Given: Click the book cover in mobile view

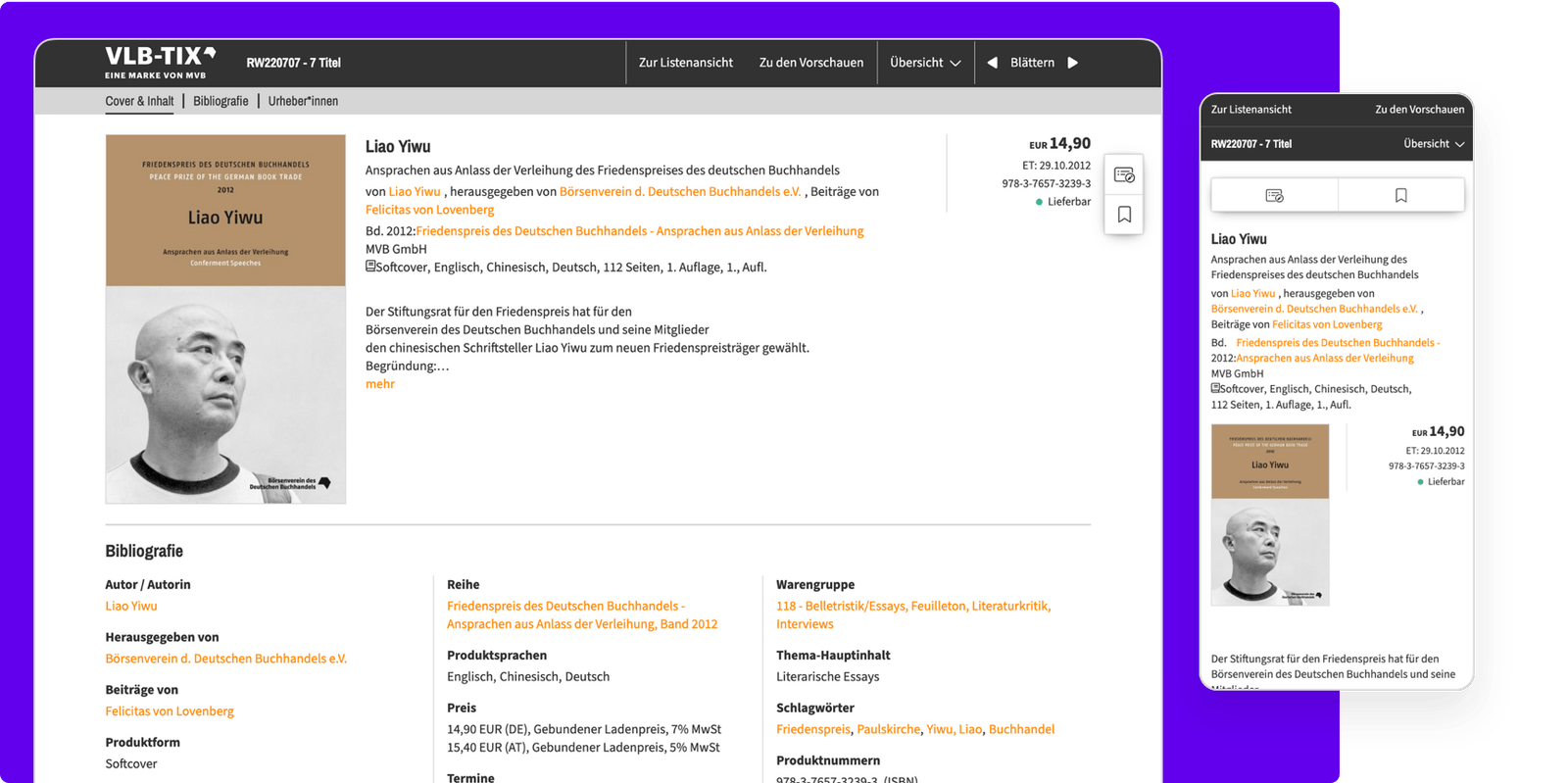Looking at the screenshot, I should click(x=1270, y=514).
